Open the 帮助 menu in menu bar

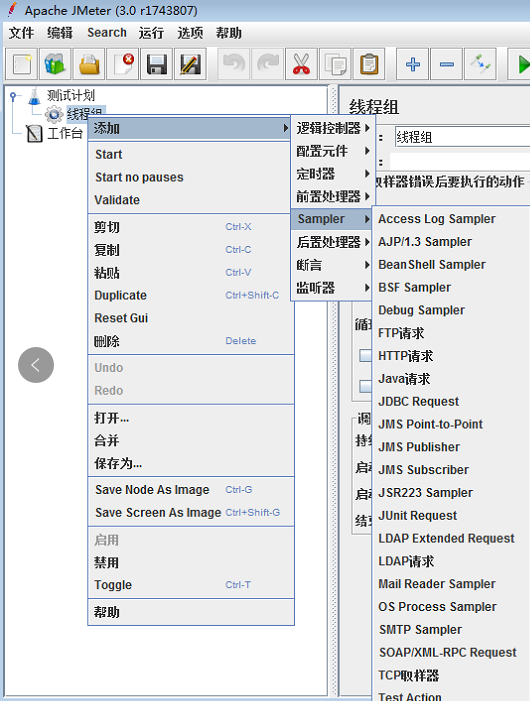pyautogui.click(x=229, y=33)
